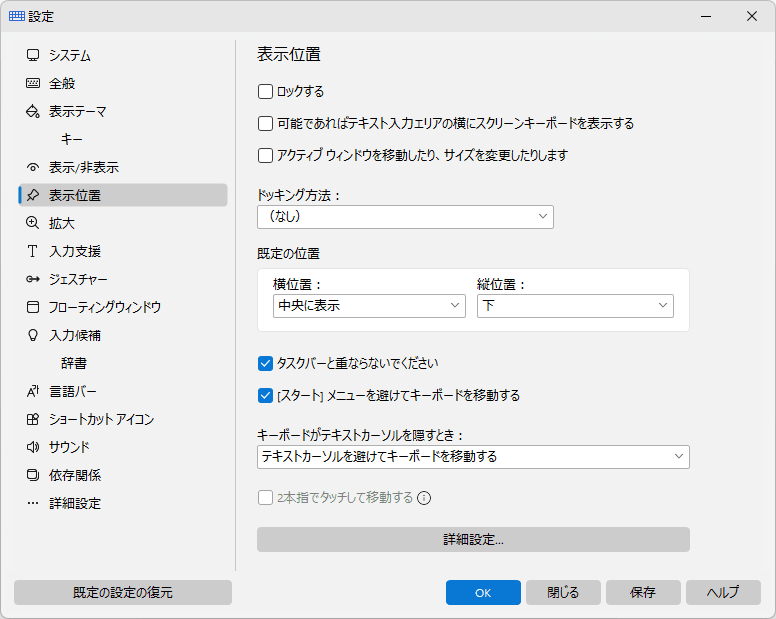Click the lightbulb icon beside 入力候補

(x=33, y=335)
